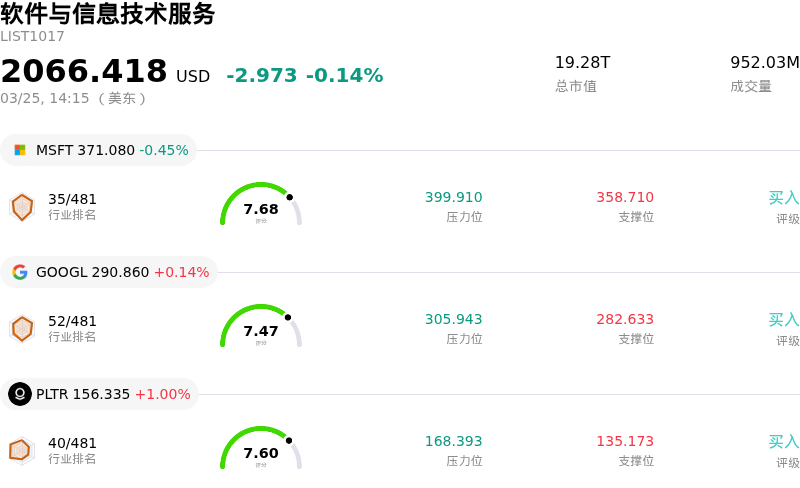
Task: Click the Palantir logo icon
Action: coord(20,394)
